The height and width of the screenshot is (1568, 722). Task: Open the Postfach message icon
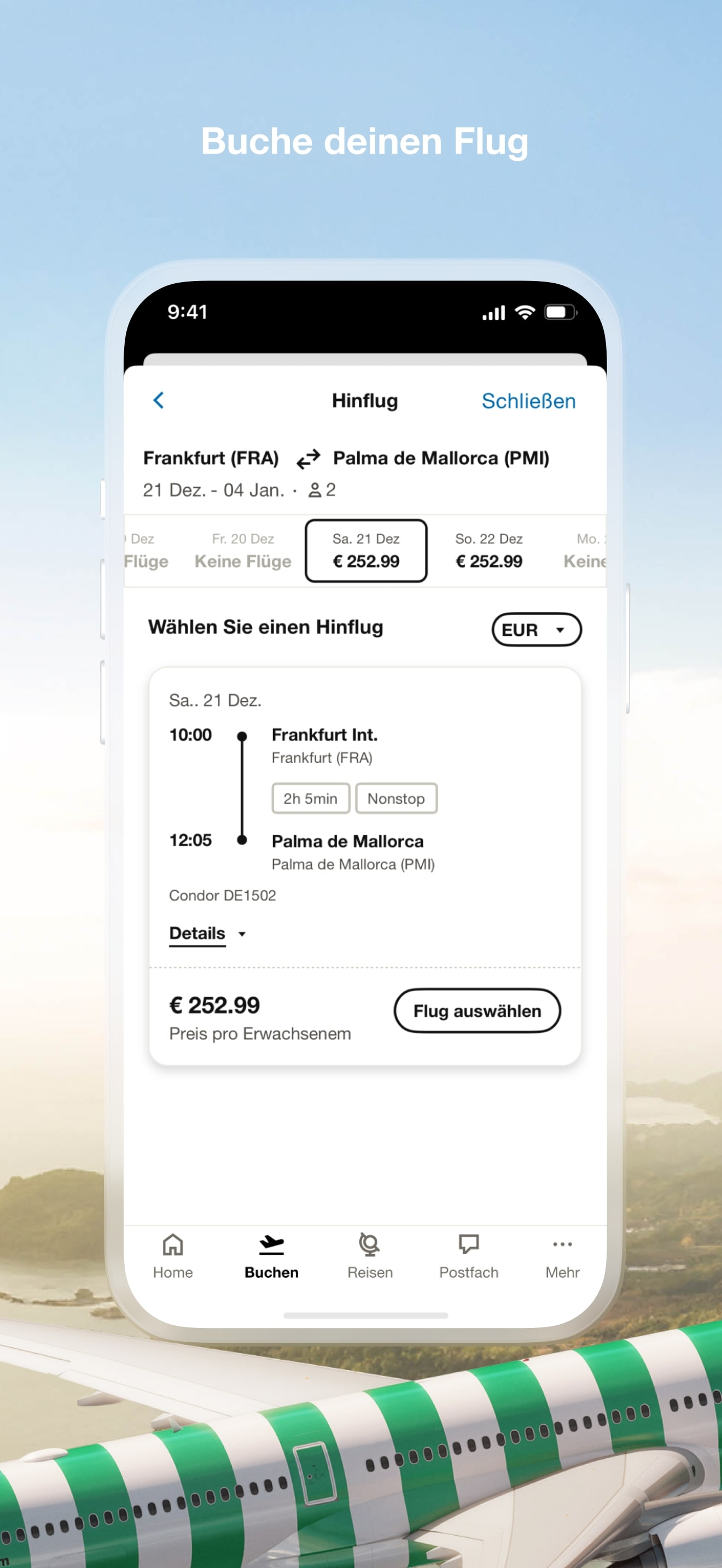pos(469,1245)
